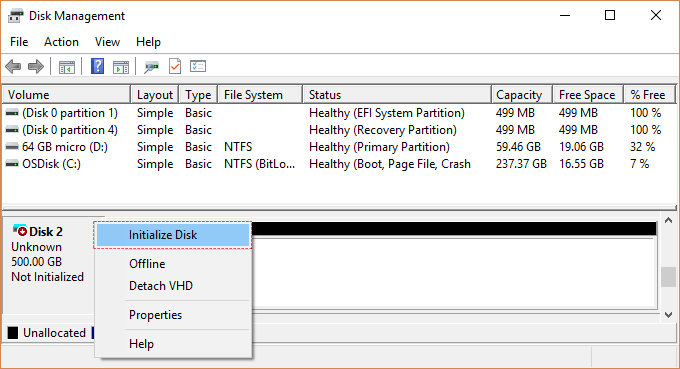
Task: Minimize the Disk Management window
Action: pos(565,16)
